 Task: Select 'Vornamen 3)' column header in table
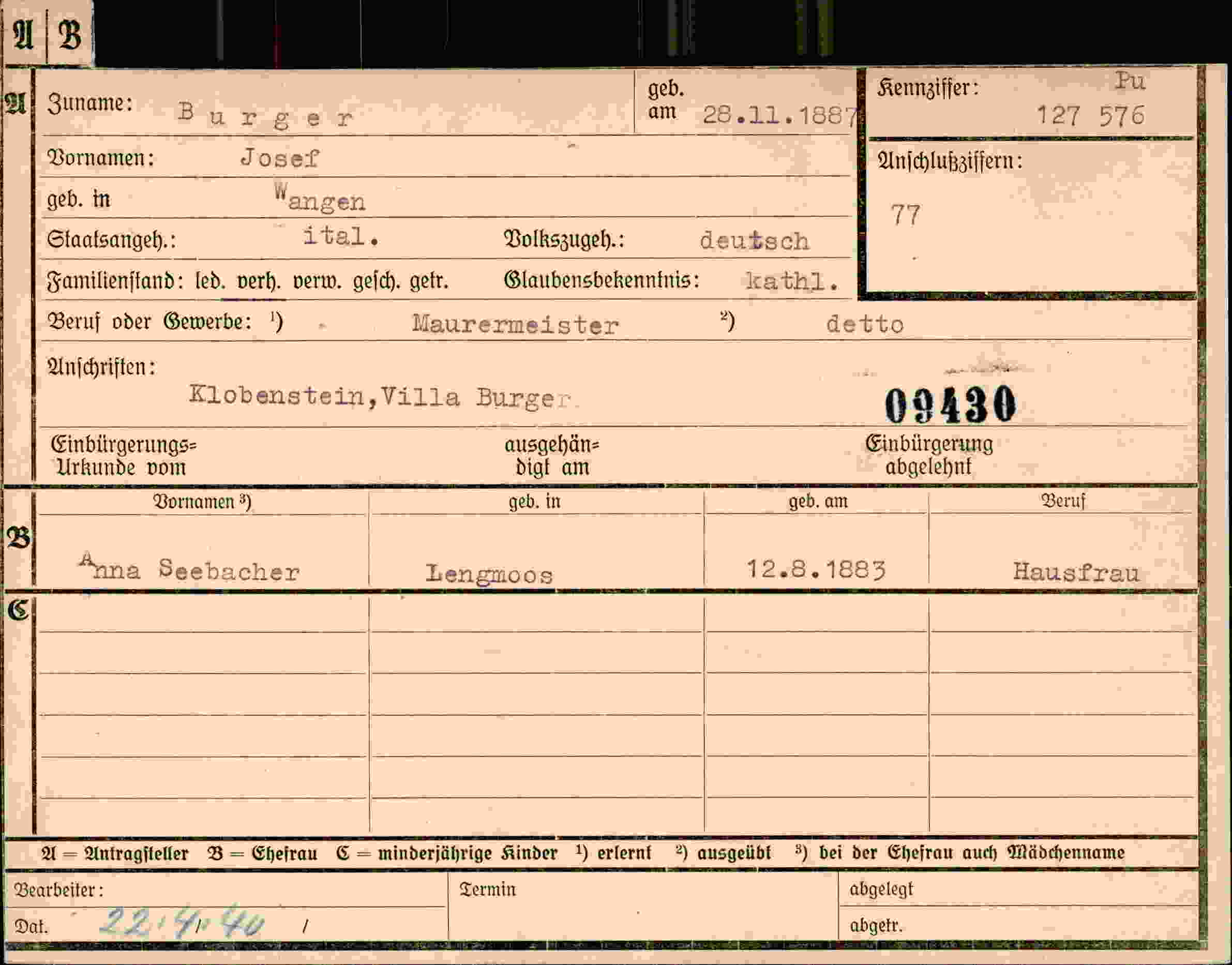(202, 502)
